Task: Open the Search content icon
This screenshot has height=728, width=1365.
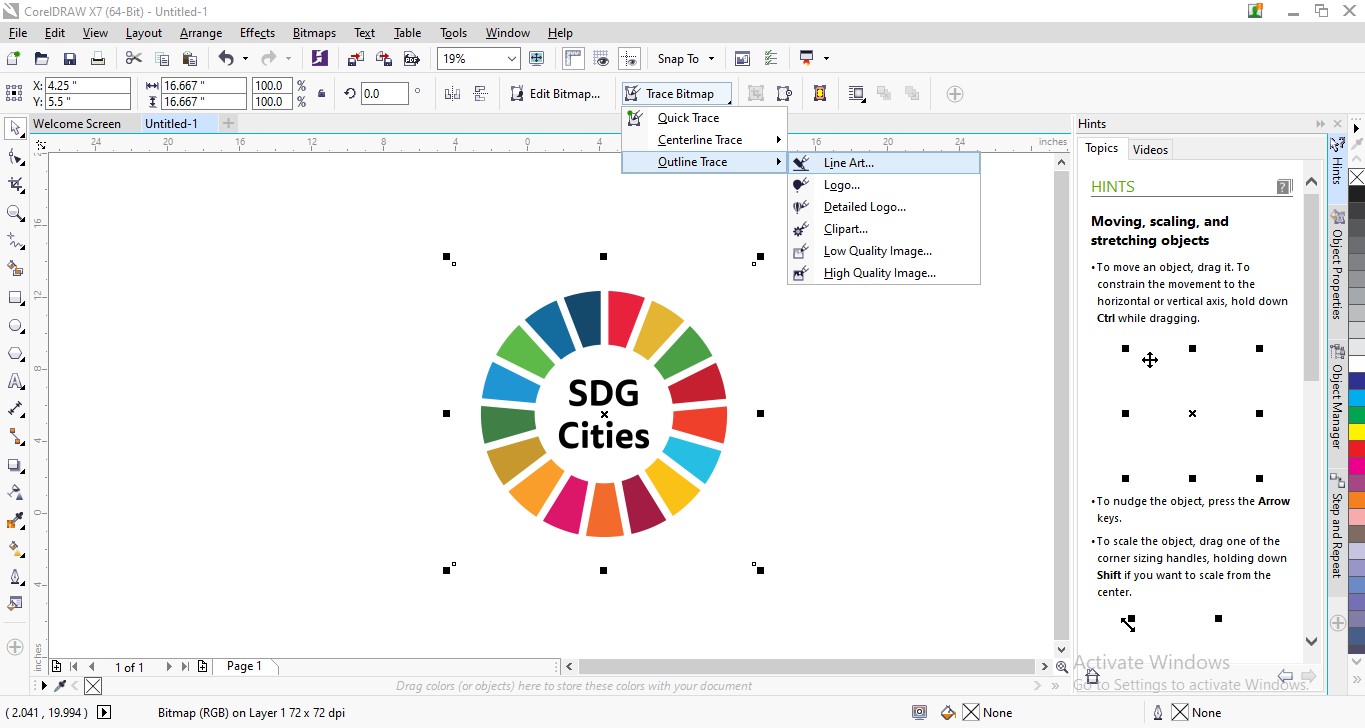Action: pyautogui.click(x=319, y=59)
